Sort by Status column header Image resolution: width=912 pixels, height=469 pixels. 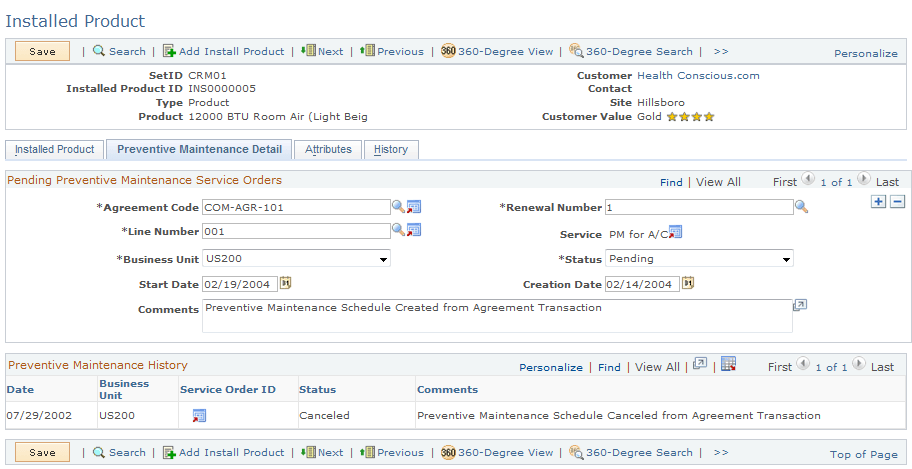coord(318,389)
